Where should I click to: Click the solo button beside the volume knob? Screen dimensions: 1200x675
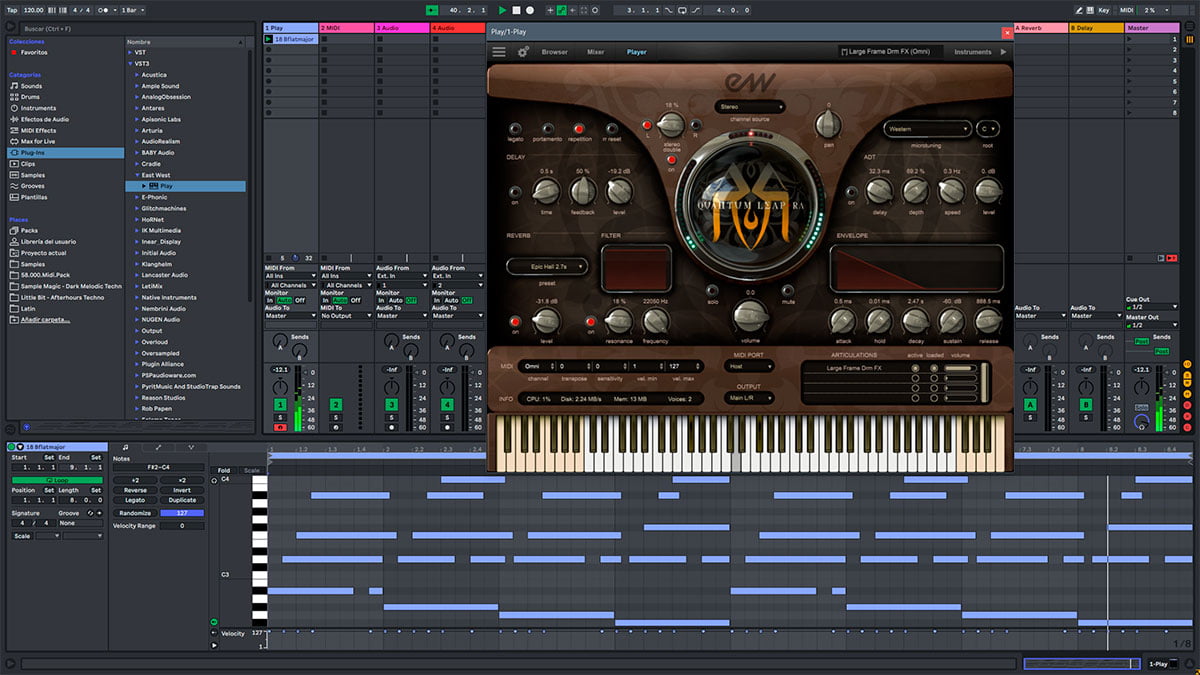click(x=713, y=290)
